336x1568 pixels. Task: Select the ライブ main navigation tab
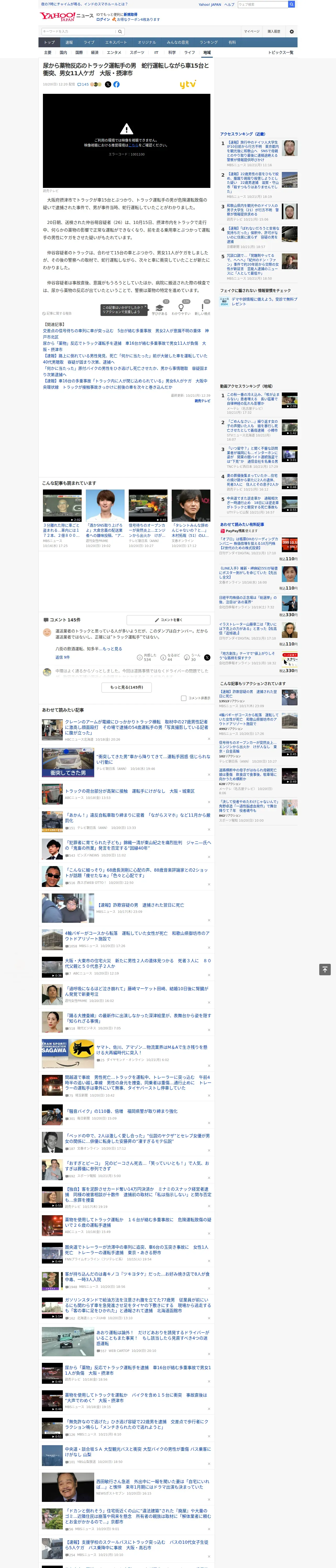89,43
